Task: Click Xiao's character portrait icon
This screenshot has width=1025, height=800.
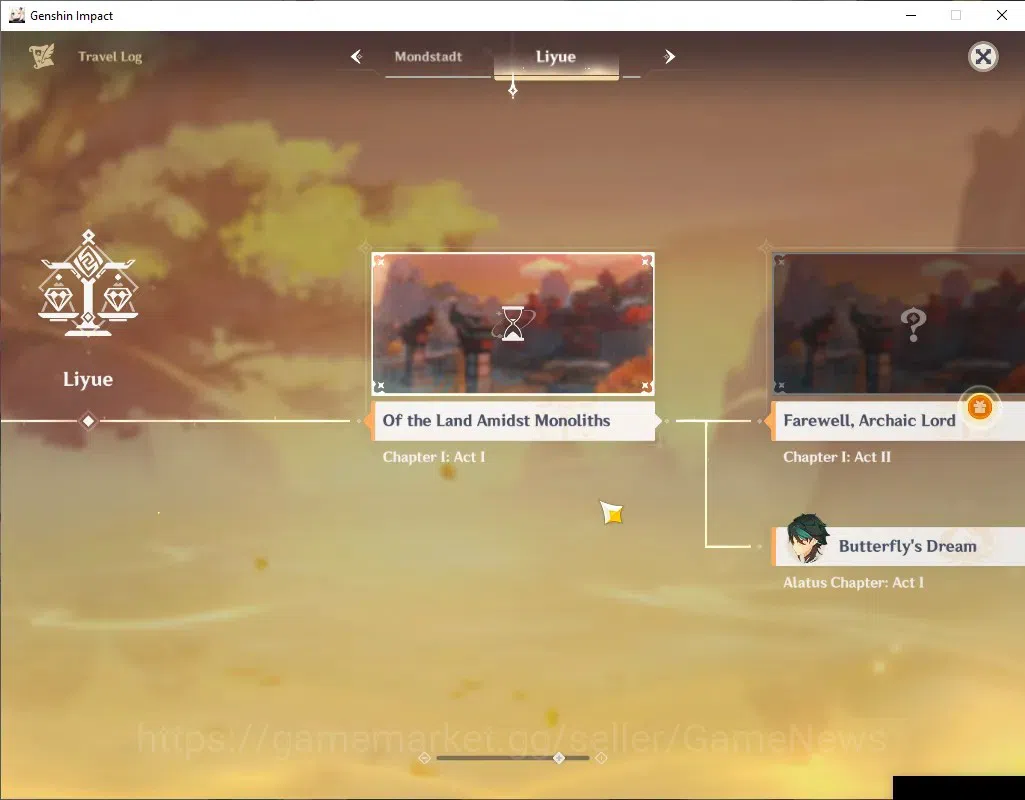Action: tap(807, 539)
